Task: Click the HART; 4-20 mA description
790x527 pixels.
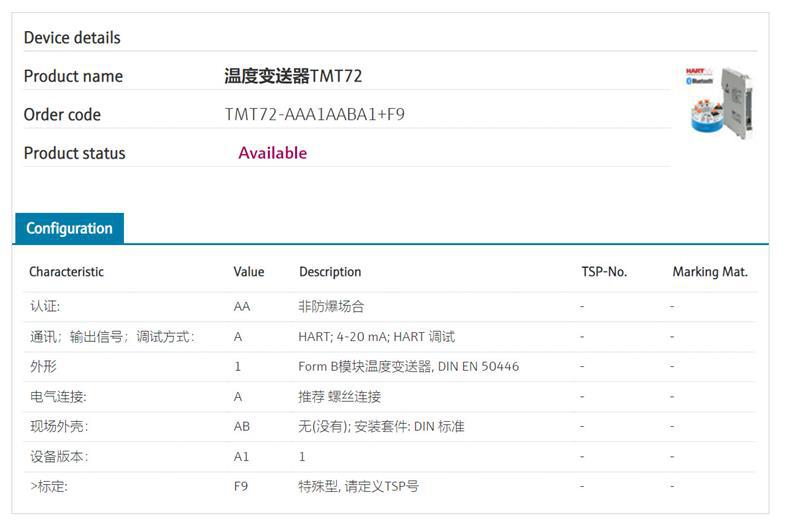Action: [x=376, y=337]
